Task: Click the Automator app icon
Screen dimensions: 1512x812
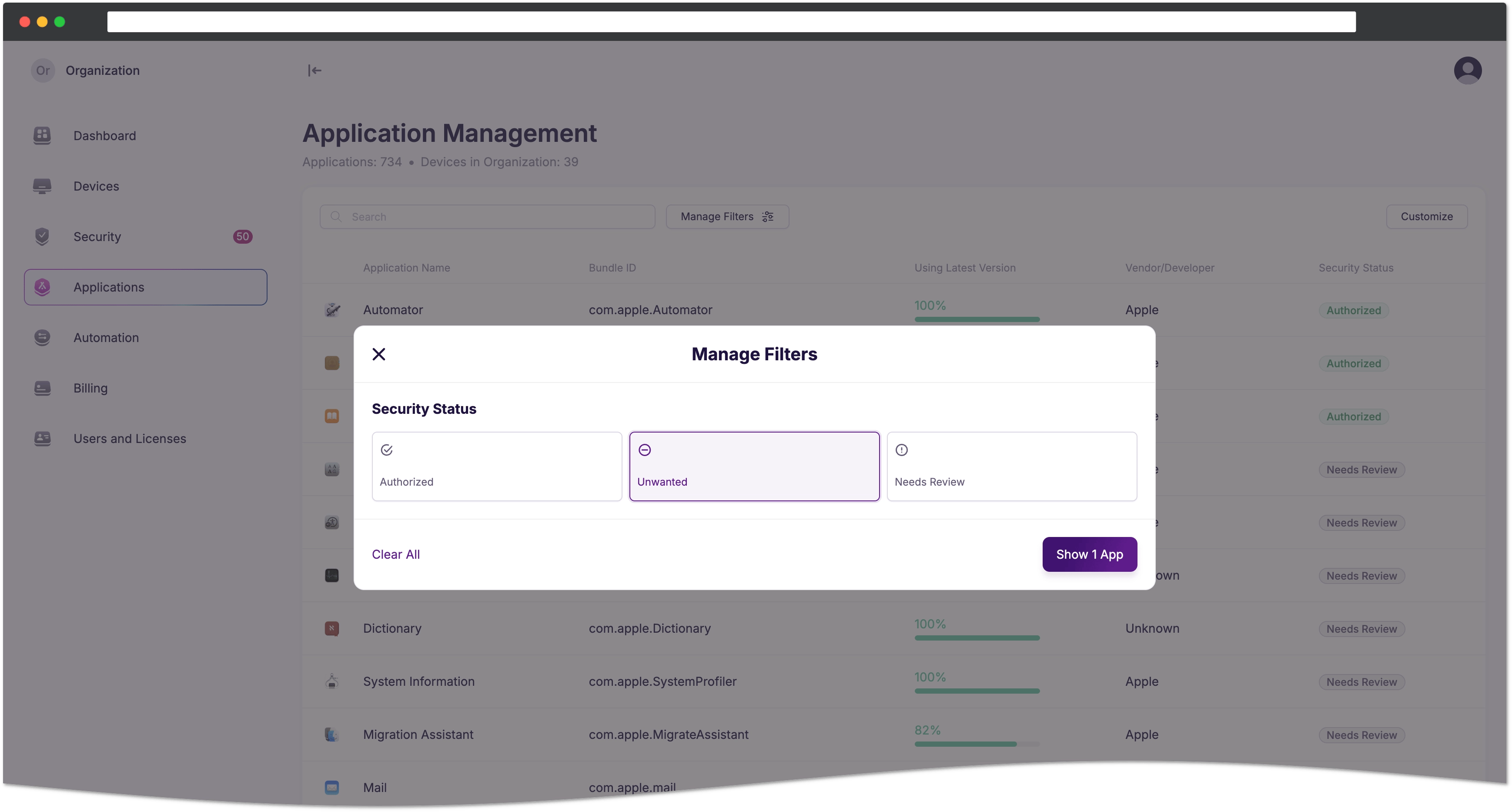Action: [x=331, y=310]
